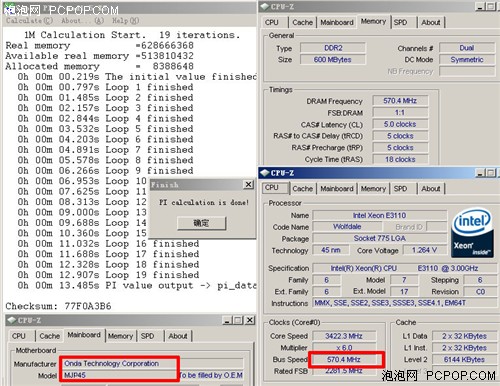Click Core Voltage field 1.264 V
This screenshot has height=386, width=500.
point(424,250)
